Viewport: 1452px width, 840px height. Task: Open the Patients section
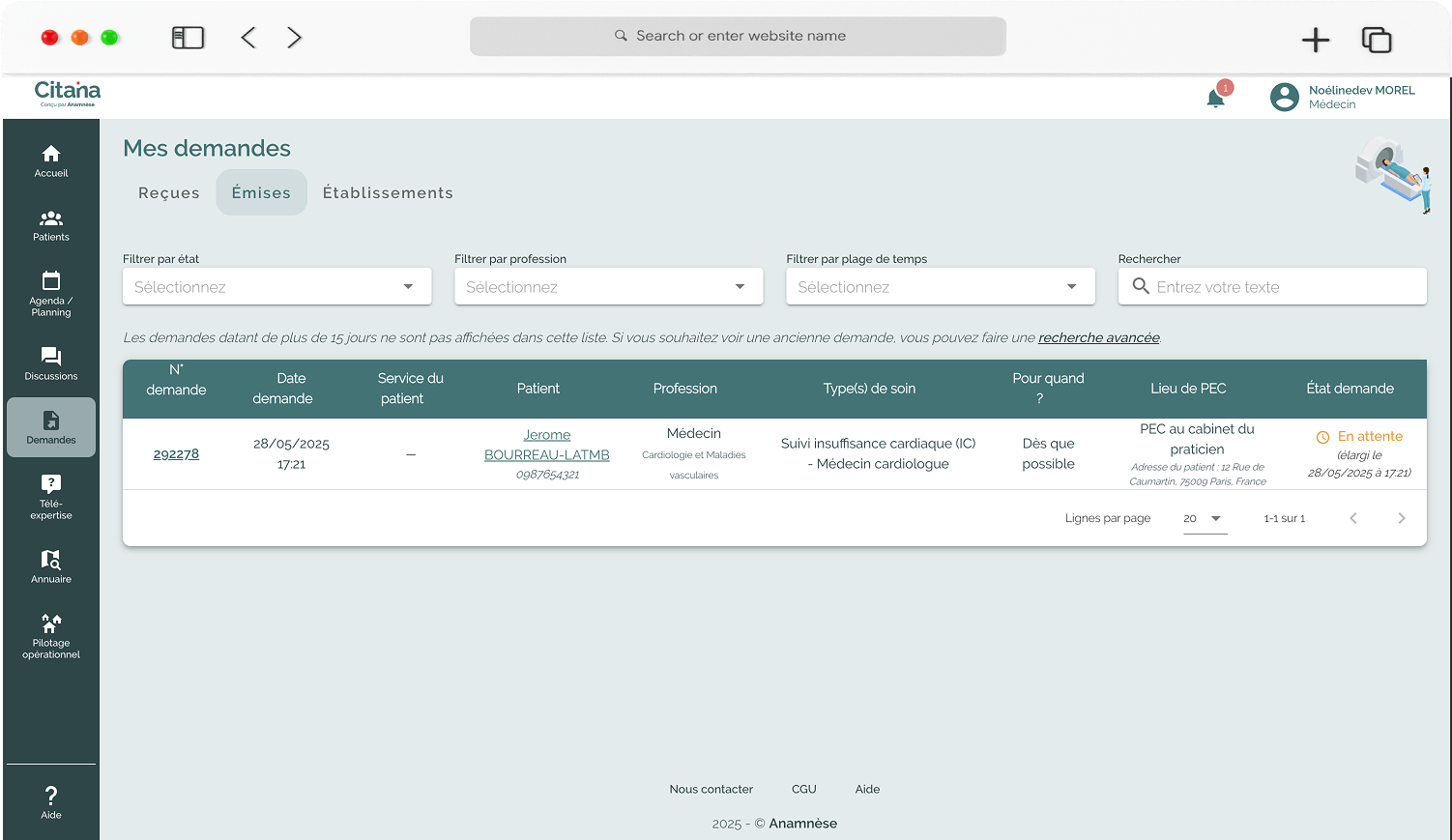tap(51, 225)
